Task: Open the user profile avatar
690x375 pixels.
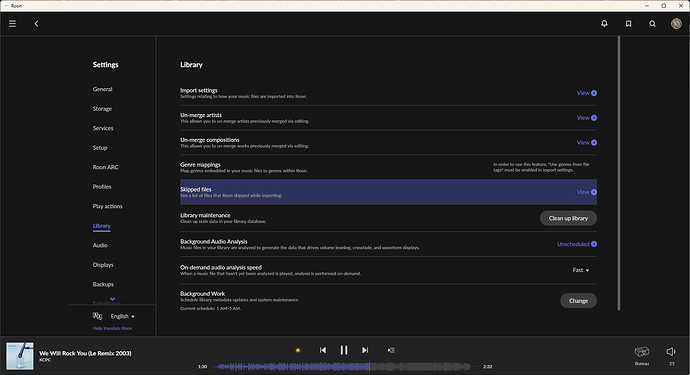Action: pyautogui.click(x=676, y=24)
